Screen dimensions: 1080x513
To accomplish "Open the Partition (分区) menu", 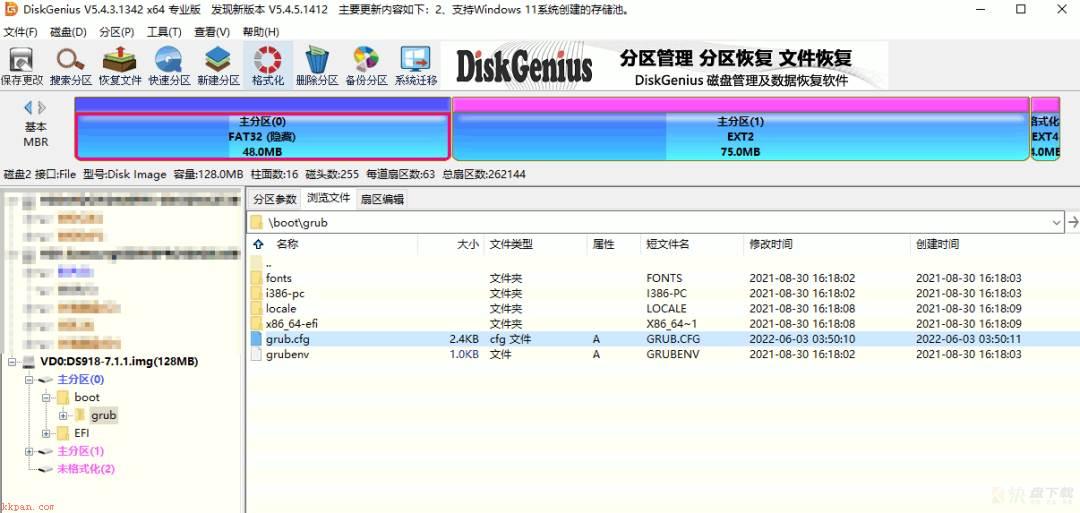I will pos(116,32).
